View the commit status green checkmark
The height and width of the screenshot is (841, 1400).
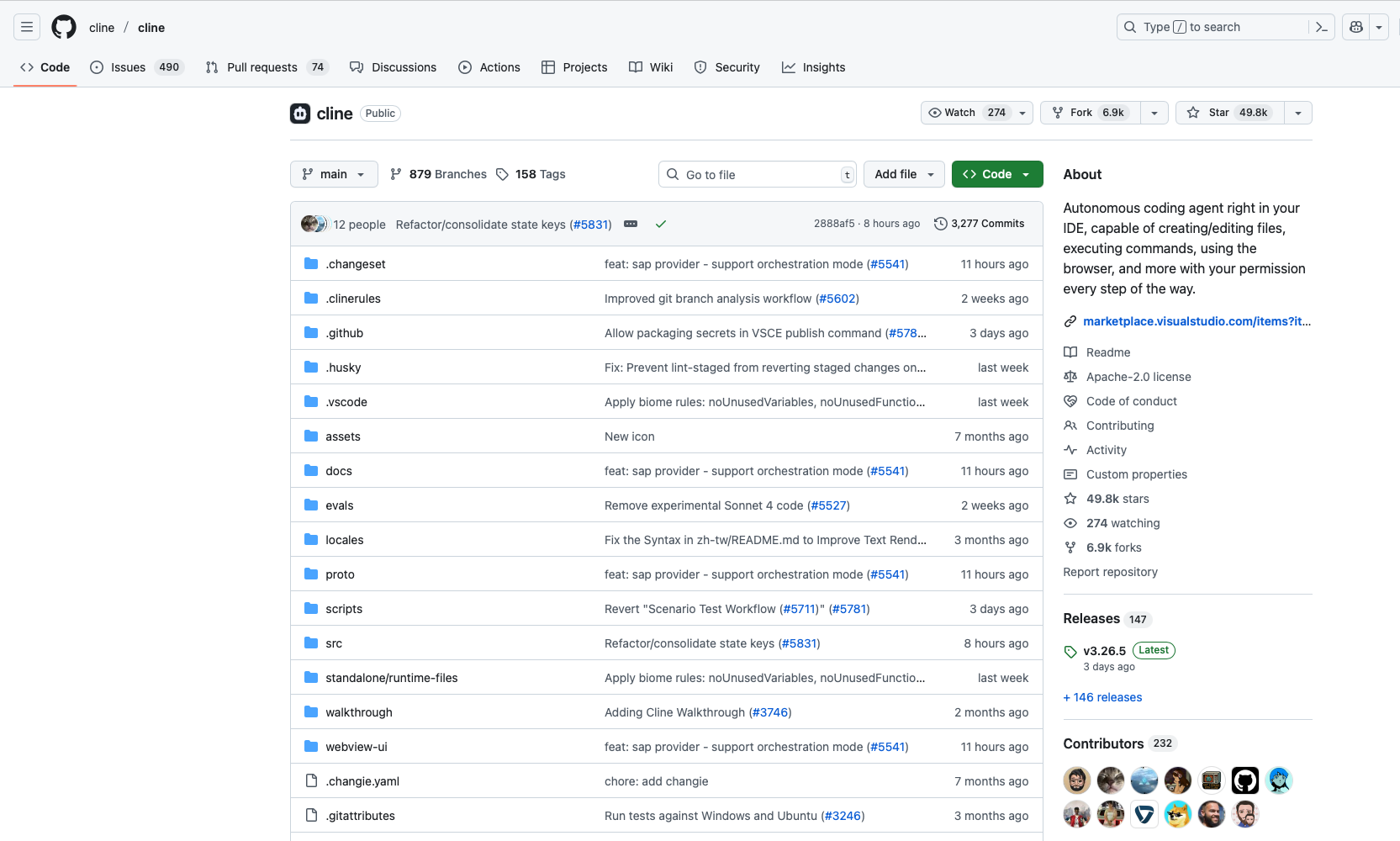[661, 224]
